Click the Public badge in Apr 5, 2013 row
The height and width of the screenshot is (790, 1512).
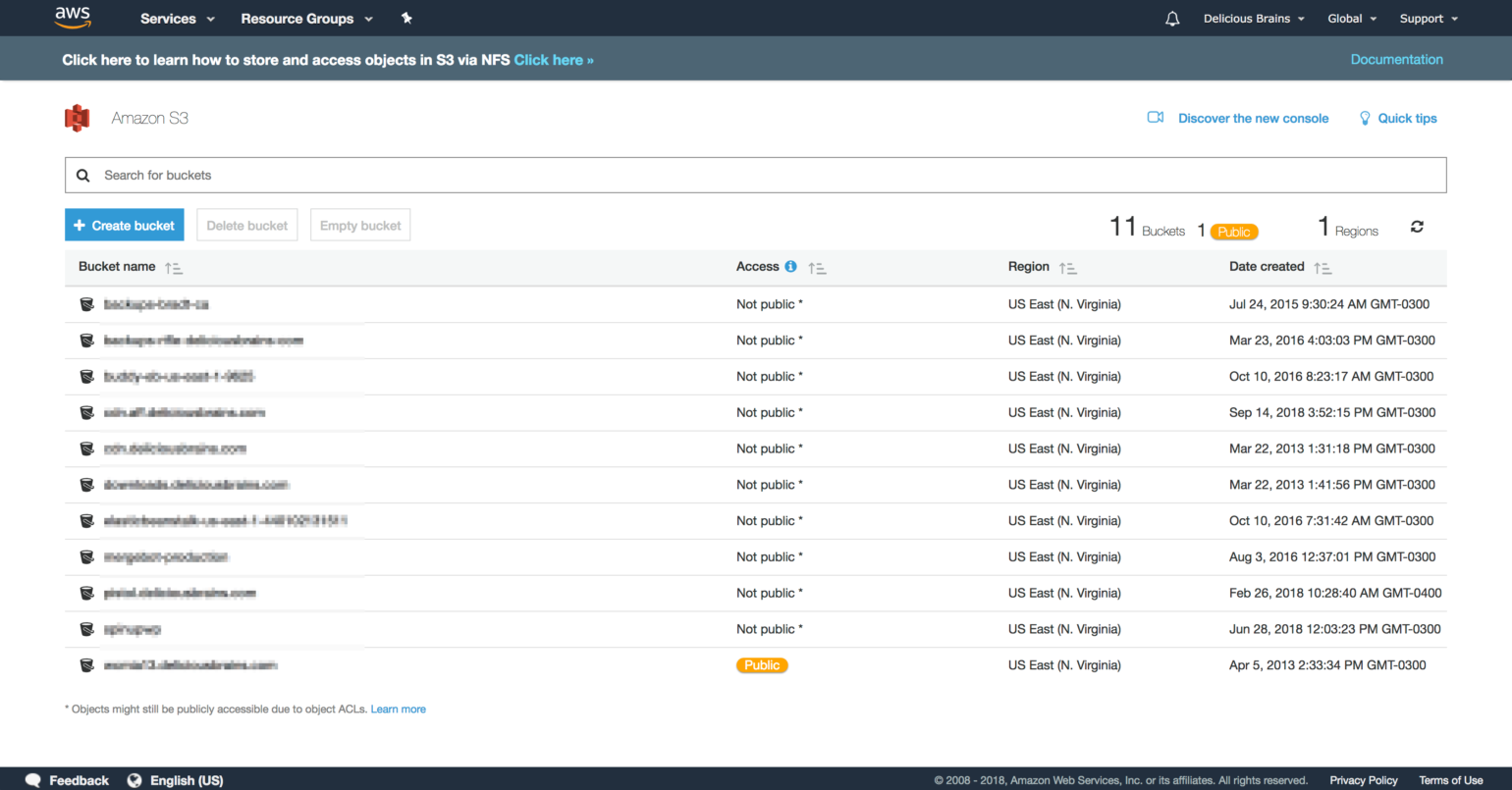762,665
